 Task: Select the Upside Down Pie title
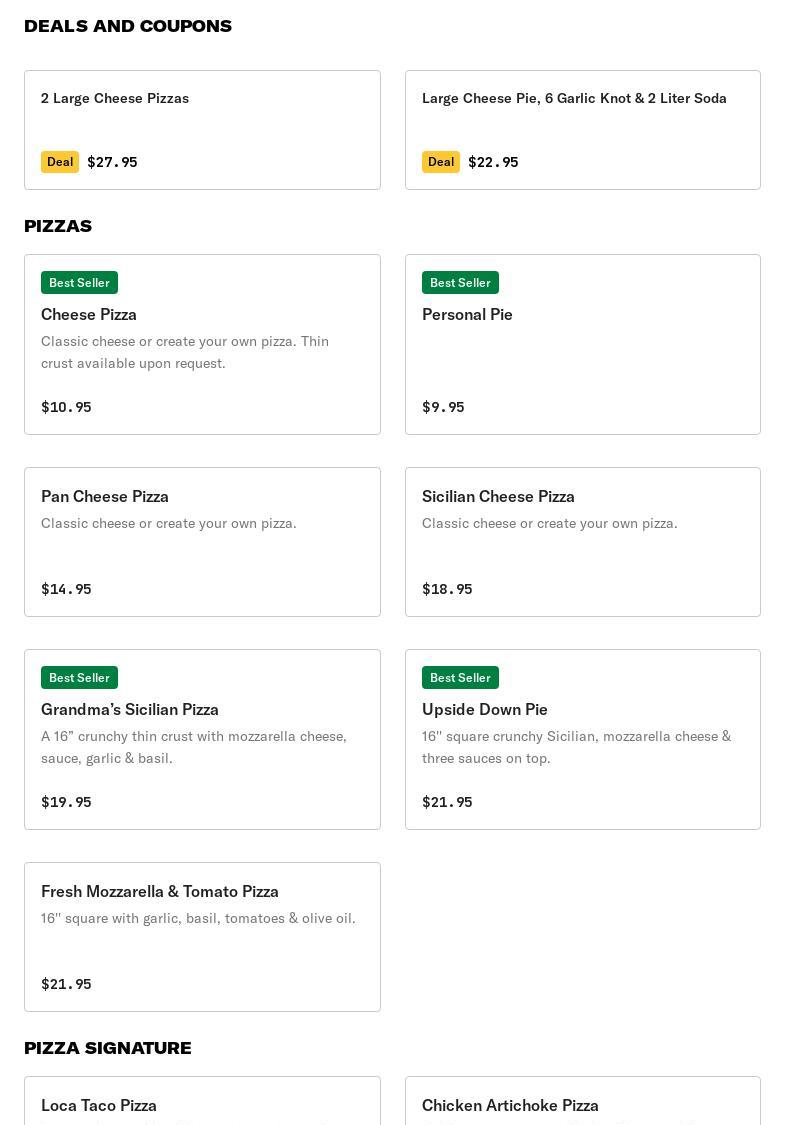click(x=485, y=710)
